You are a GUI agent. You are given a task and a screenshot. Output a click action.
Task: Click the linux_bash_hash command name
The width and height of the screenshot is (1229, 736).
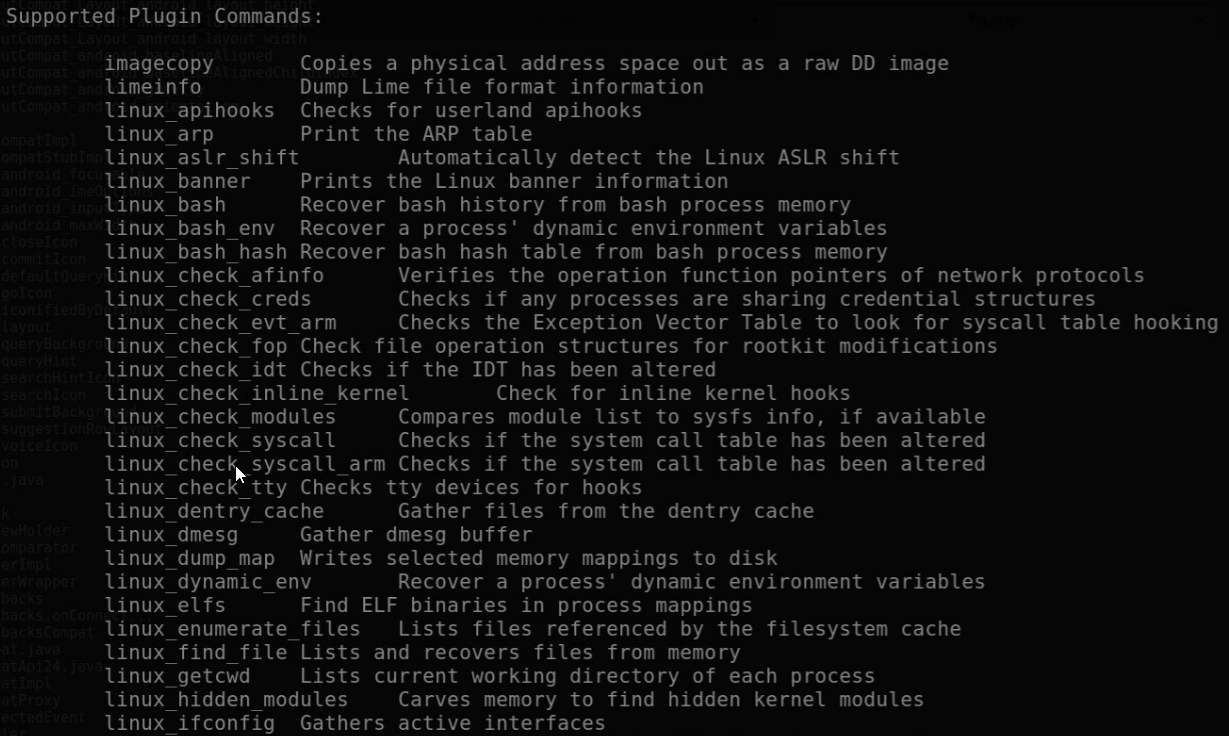click(x=196, y=252)
